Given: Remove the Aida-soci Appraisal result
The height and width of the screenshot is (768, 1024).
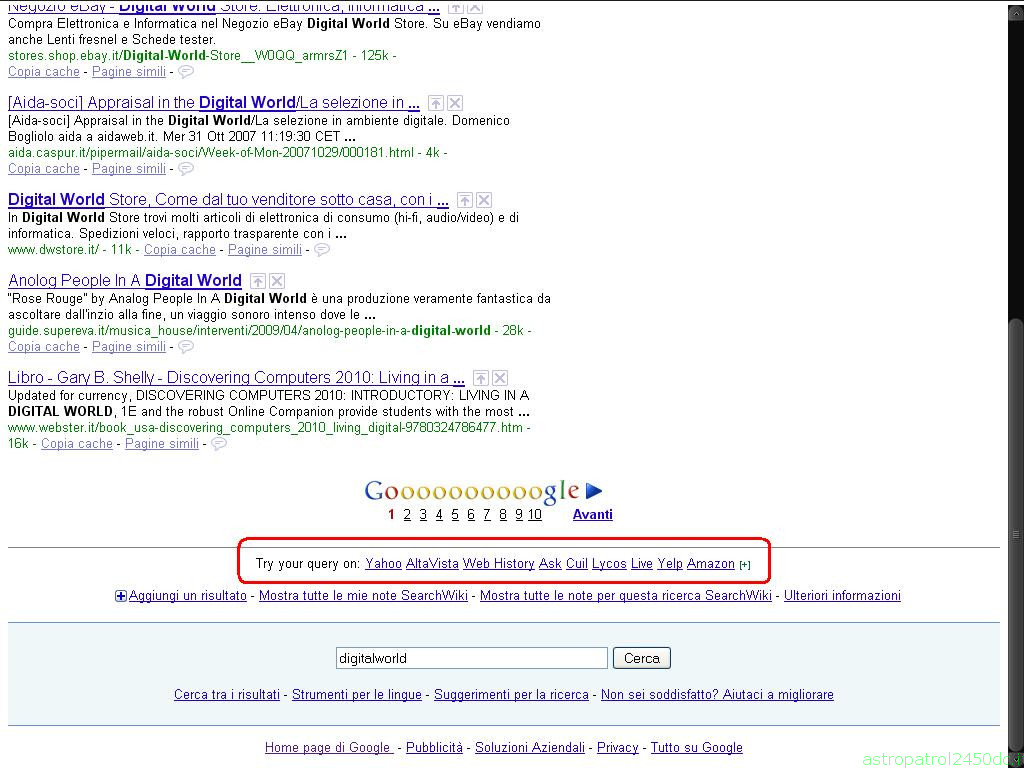Looking at the screenshot, I should tap(455, 103).
